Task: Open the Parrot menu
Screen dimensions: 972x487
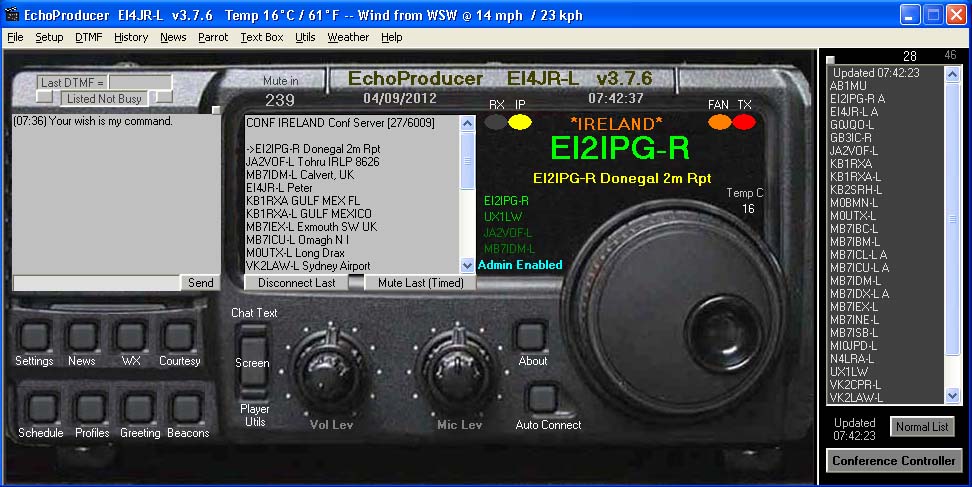Action: tap(213, 37)
